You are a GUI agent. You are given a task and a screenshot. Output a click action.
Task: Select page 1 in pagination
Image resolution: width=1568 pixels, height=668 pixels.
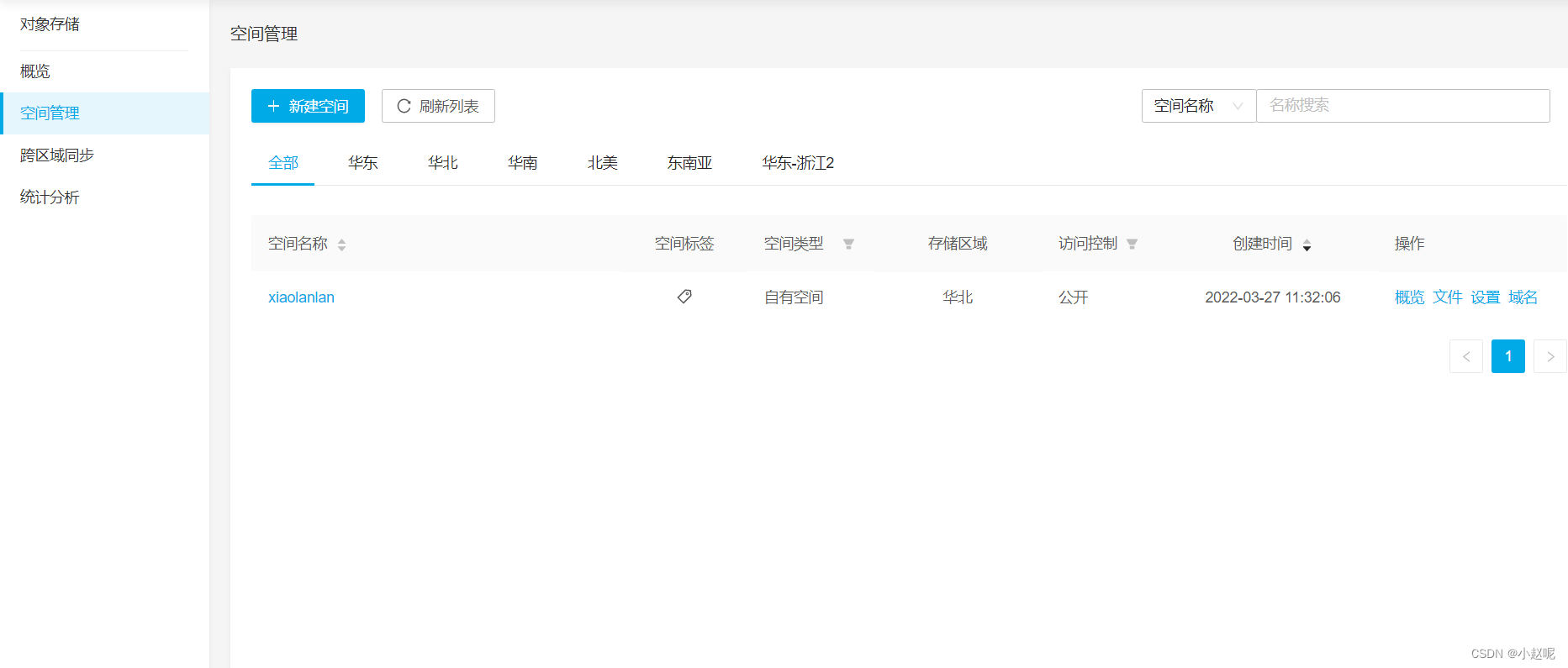(1508, 356)
